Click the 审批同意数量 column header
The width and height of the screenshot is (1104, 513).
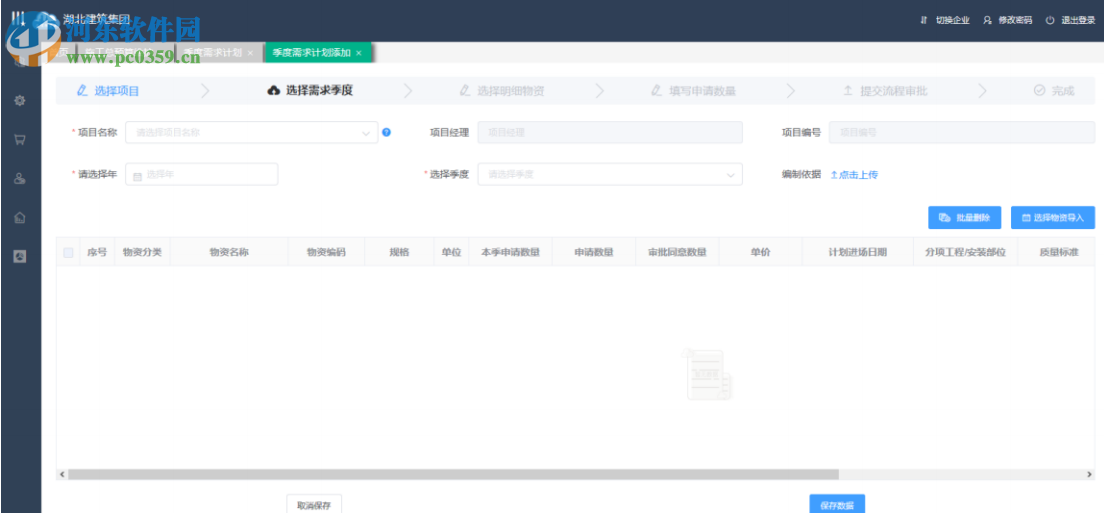point(677,253)
